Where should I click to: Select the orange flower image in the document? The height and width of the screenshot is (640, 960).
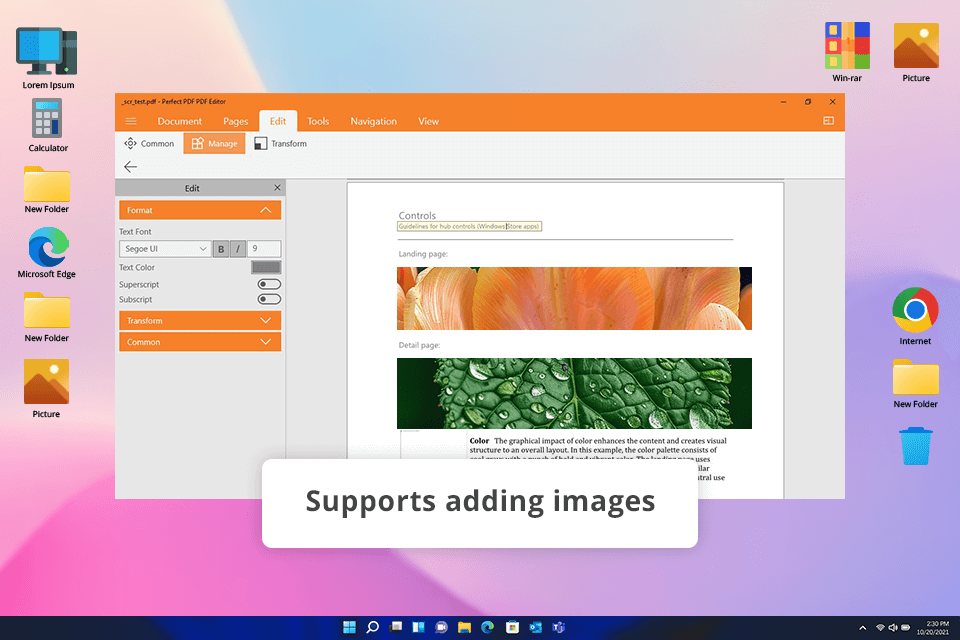(574, 298)
